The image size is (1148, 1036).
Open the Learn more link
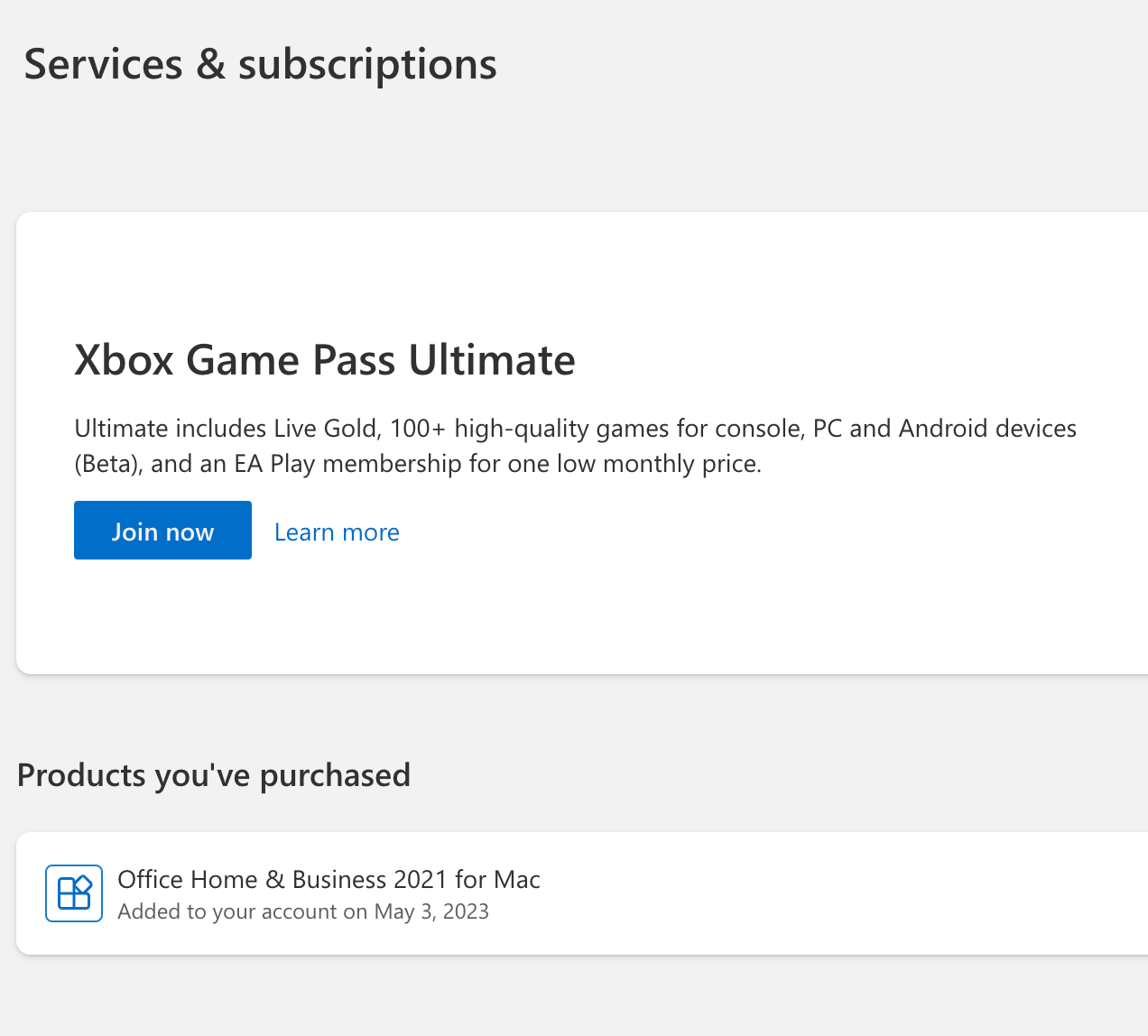[337, 532]
